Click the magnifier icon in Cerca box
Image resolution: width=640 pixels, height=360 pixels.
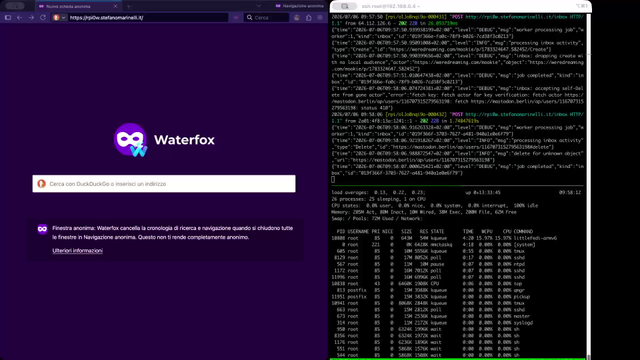249,18
